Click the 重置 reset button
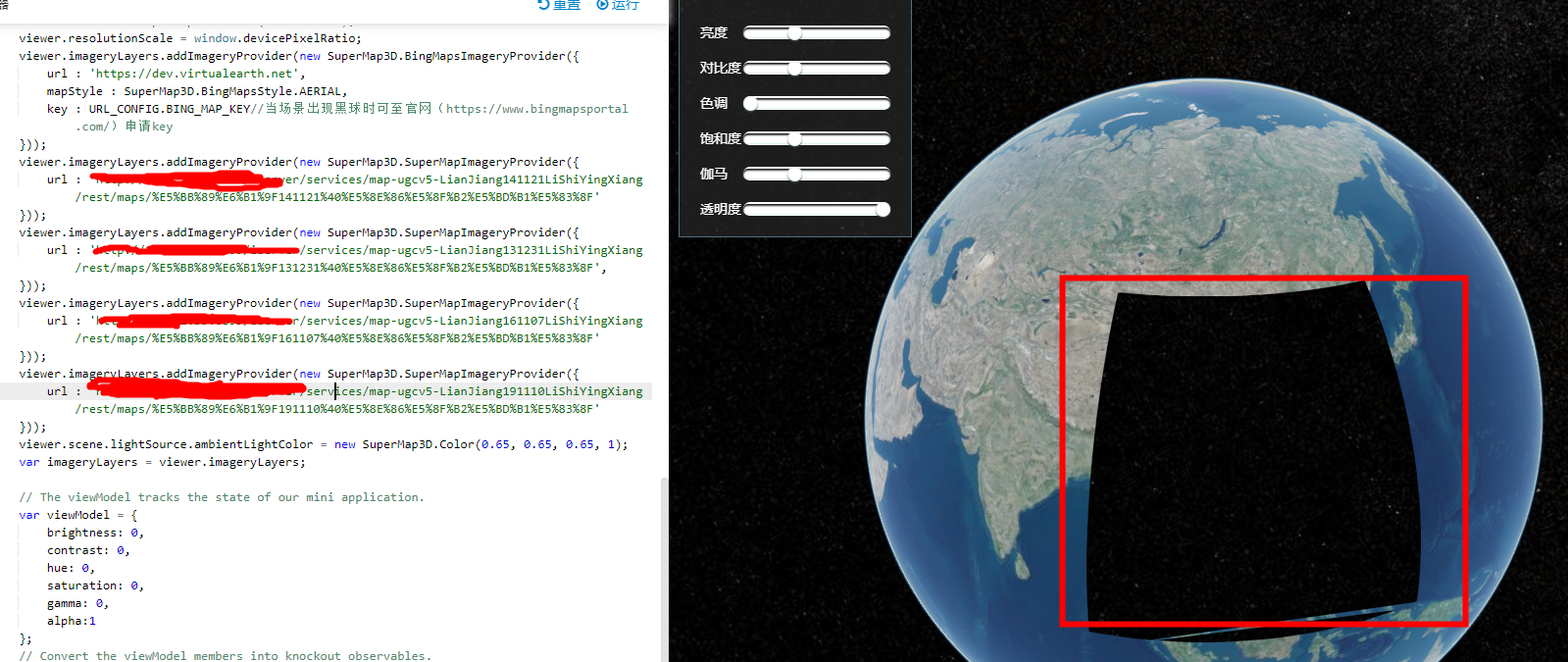Image resolution: width=1568 pixels, height=662 pixels. click(x=559, y=5)
